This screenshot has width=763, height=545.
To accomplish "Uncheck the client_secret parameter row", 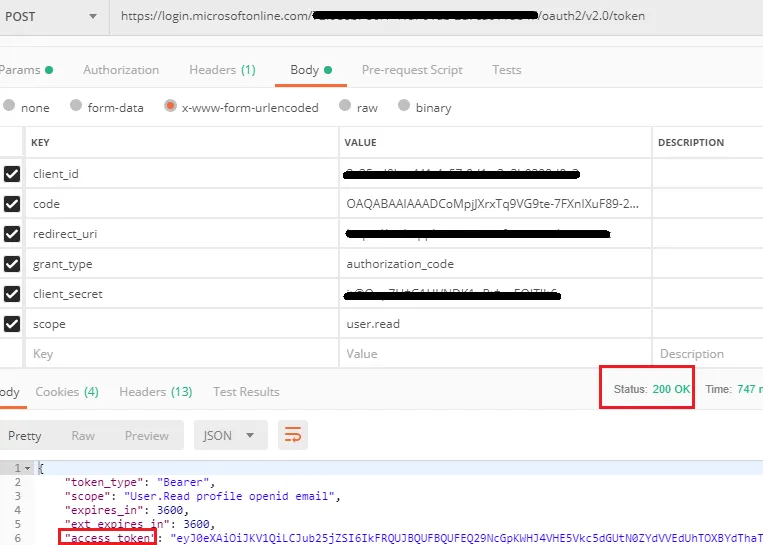I will 12,294.
